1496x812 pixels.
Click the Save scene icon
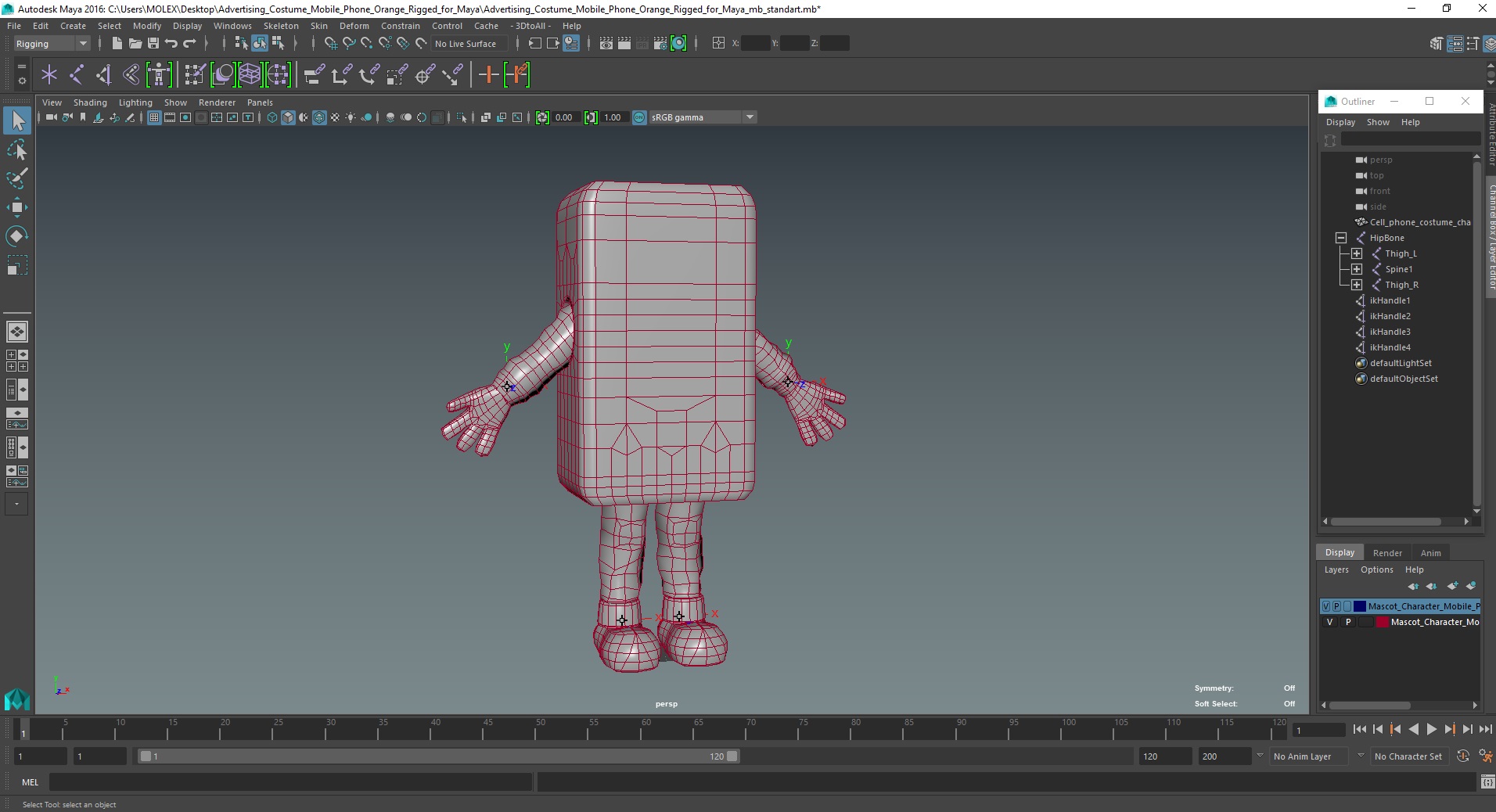(x=153, y=44)
